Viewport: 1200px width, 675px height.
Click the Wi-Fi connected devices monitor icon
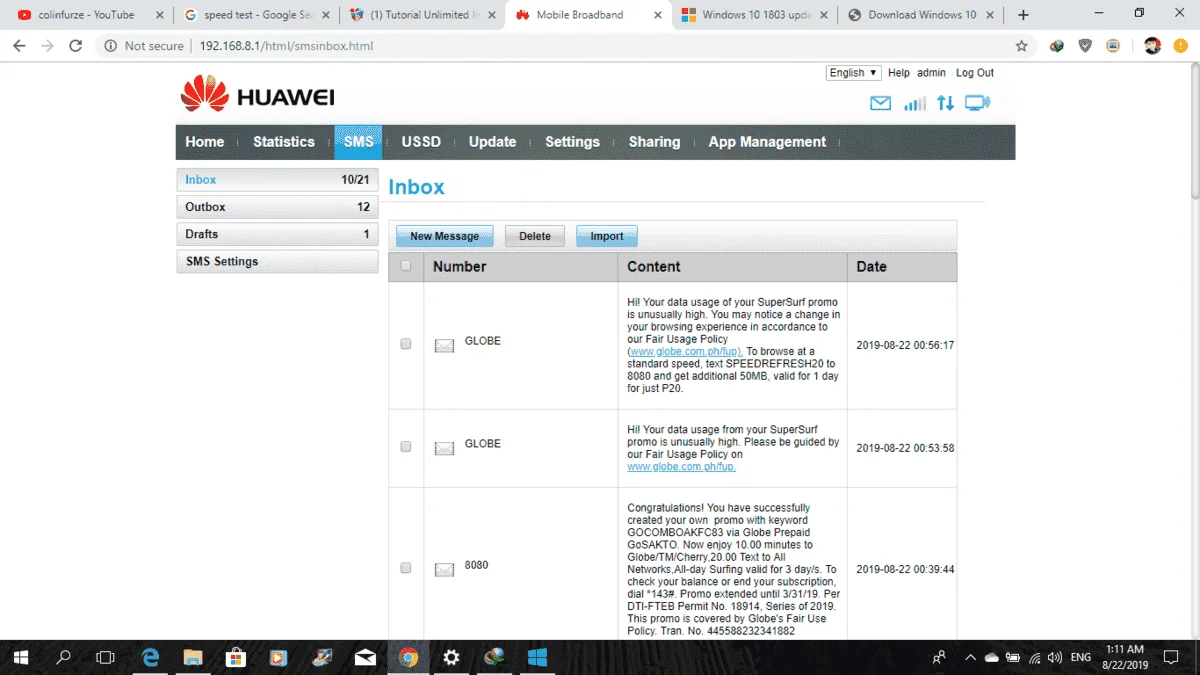coord(977,103)
